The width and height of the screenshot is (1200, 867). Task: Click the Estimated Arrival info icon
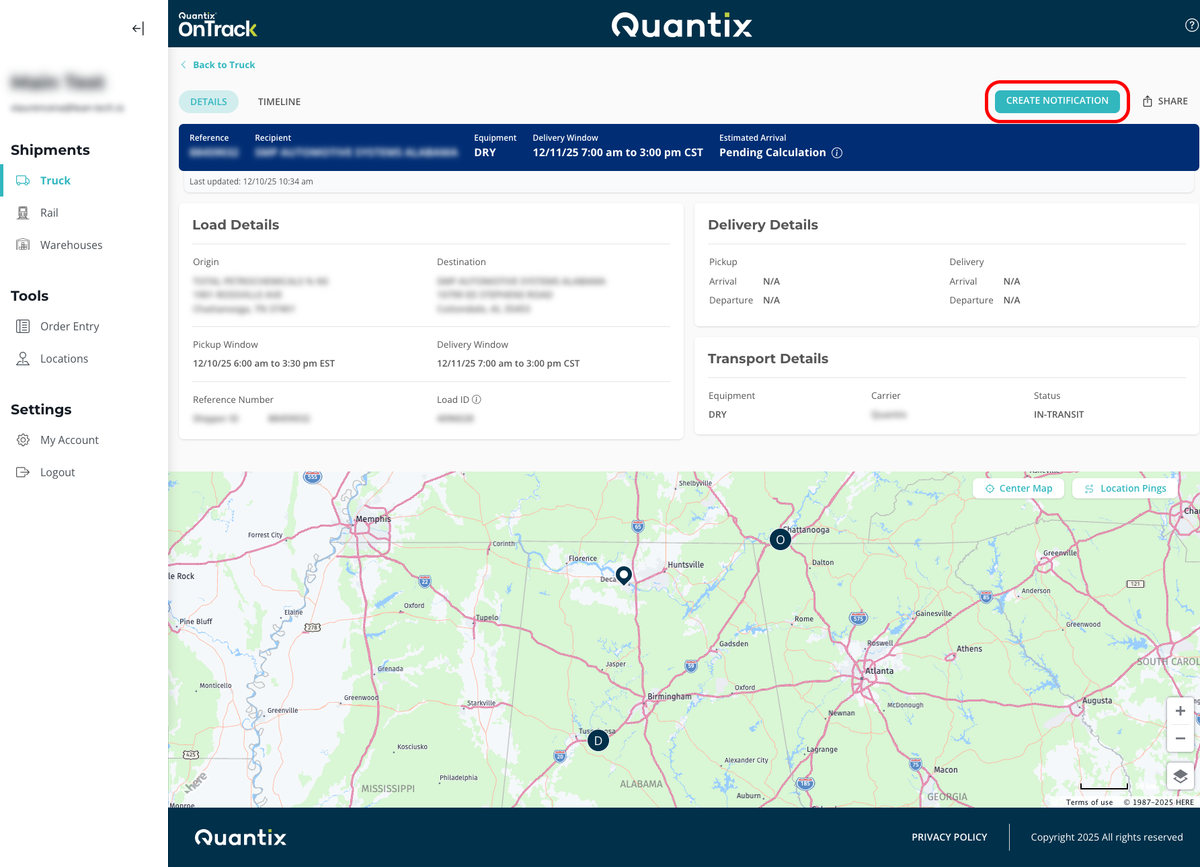coord(837,153)
